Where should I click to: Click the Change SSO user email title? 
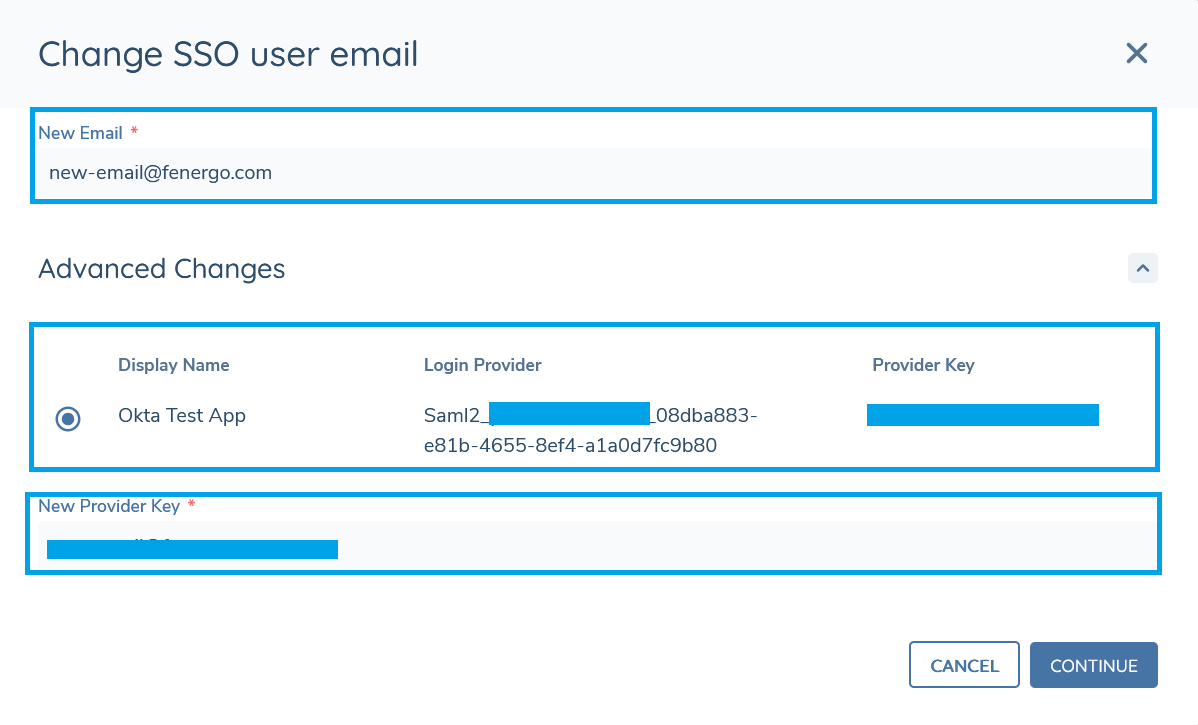pos(228,54)
